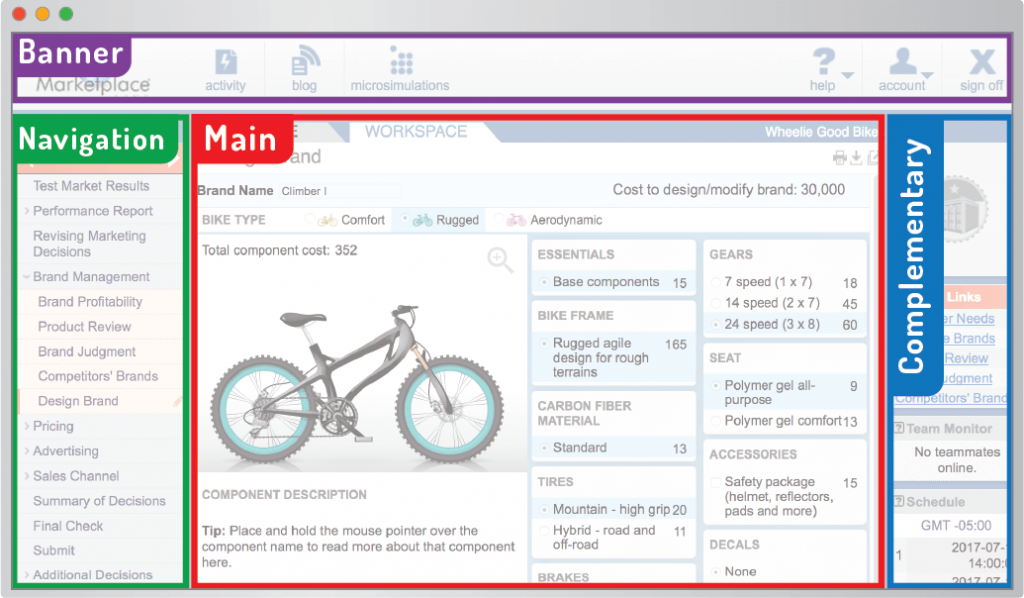Select Hybrid - road and off-road tires

point(544,530)
